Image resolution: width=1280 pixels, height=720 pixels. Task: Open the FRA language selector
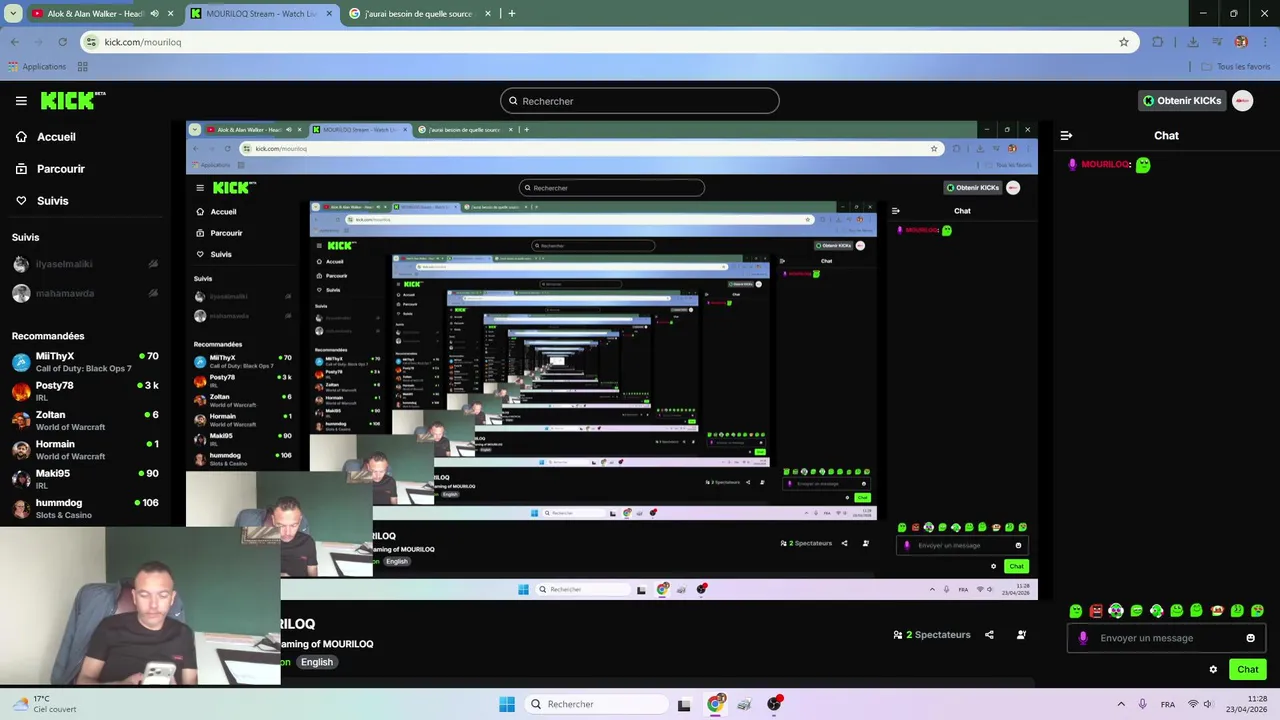pyautogui.click(x=1168, y=705)
